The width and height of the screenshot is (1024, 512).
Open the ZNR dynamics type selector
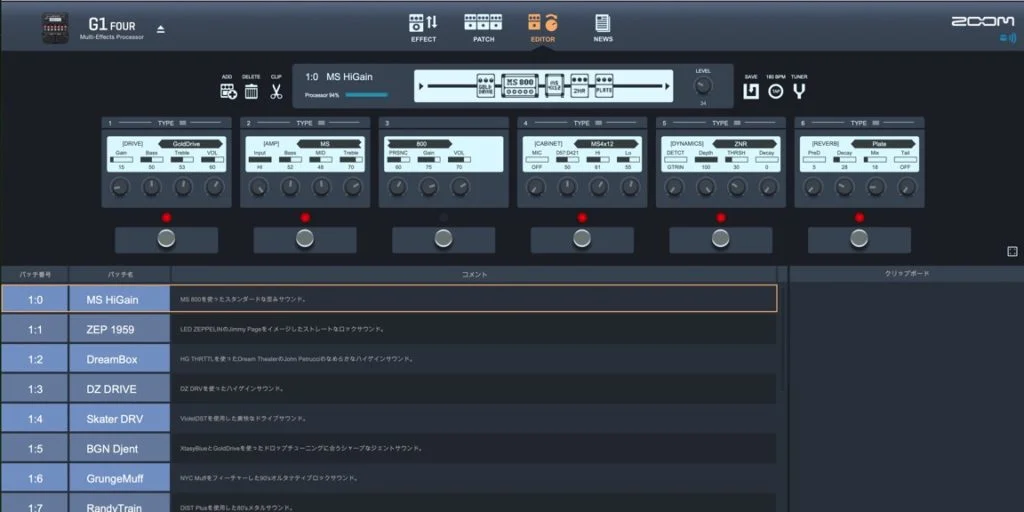point(743,144)
